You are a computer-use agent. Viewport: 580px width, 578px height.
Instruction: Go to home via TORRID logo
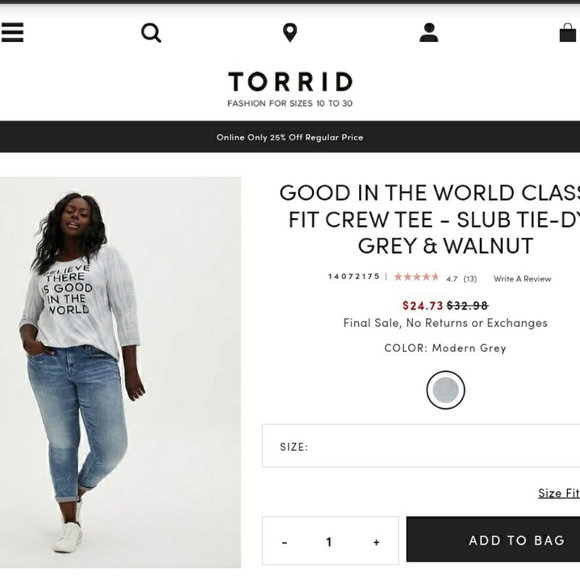click(290, 89)
